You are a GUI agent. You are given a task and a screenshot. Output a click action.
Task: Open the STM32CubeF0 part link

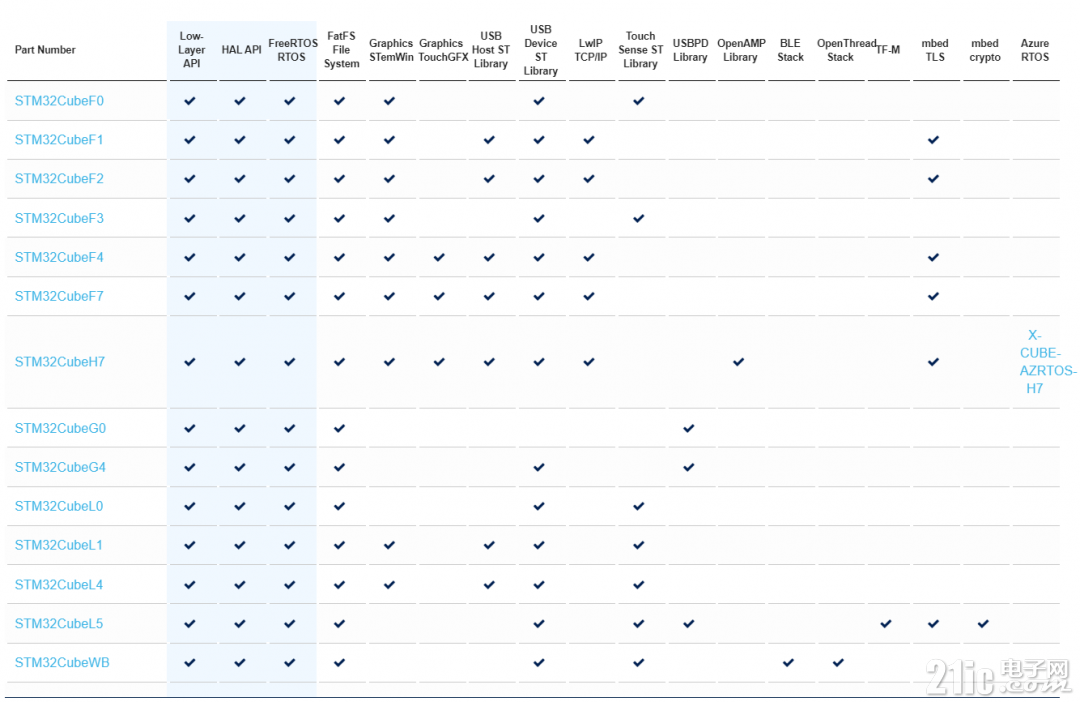tap(59, 101)
